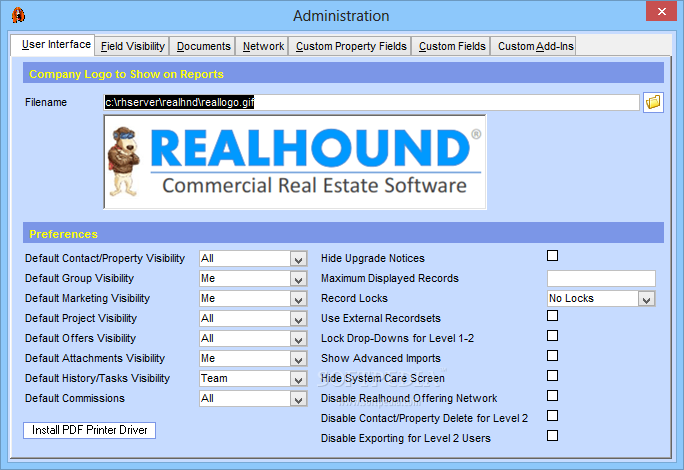The width and height of the screenshot is (684, 470).
Task: Expand Default Contact/Property Visibility dropdown
Action: pyautogui.click(x=298, y=259)
